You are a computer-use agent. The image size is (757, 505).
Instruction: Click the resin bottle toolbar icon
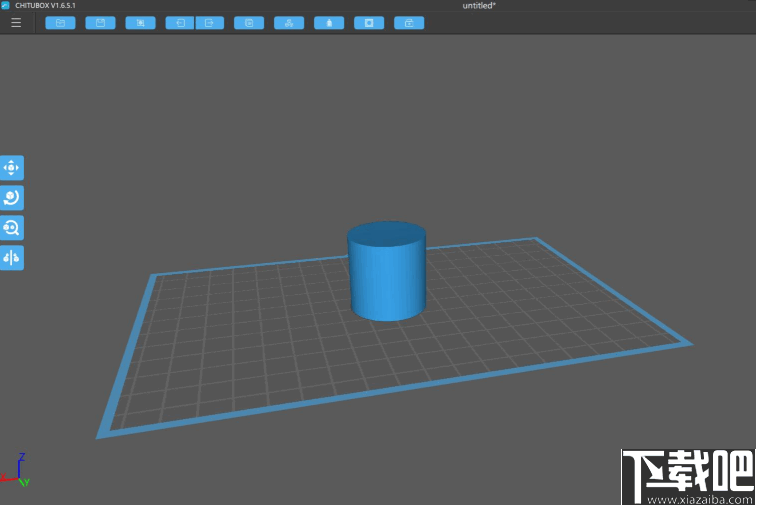(x=329, y=23)
